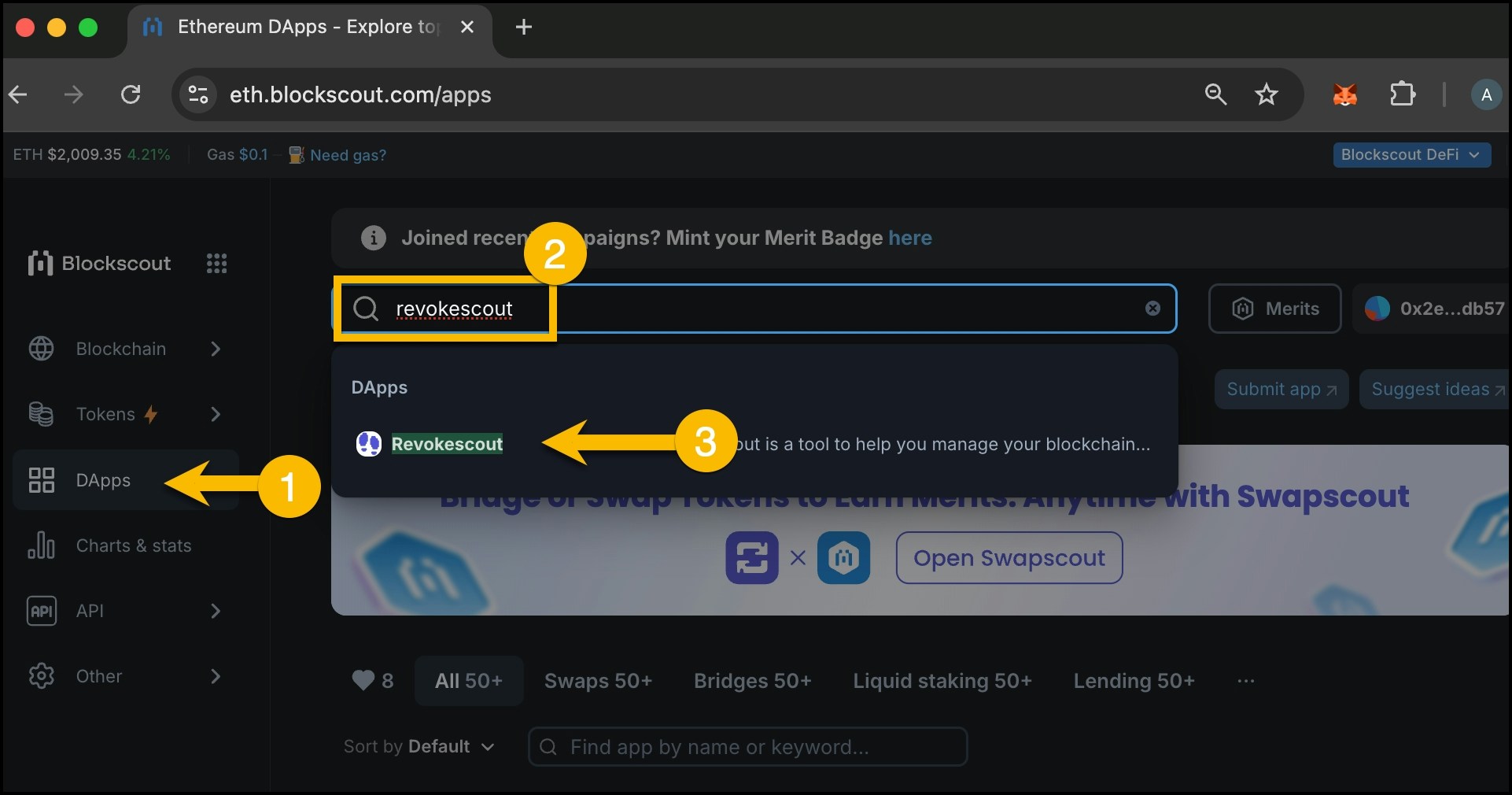Click the Revokescout app icon in results
Viewport: 1512px width, 795px height.
(369, 444)
